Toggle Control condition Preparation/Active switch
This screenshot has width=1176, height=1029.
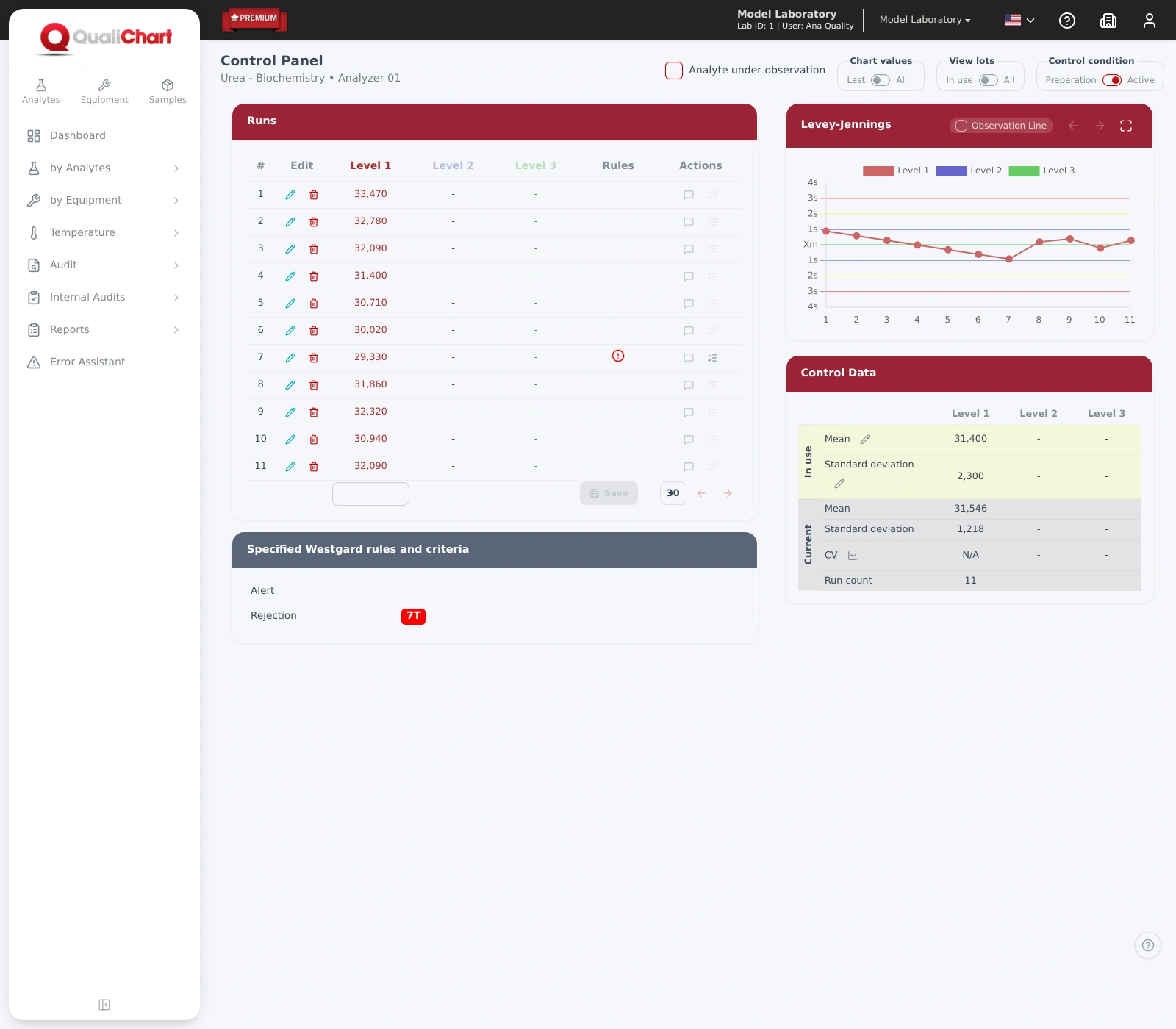[x=1112, y=80]
